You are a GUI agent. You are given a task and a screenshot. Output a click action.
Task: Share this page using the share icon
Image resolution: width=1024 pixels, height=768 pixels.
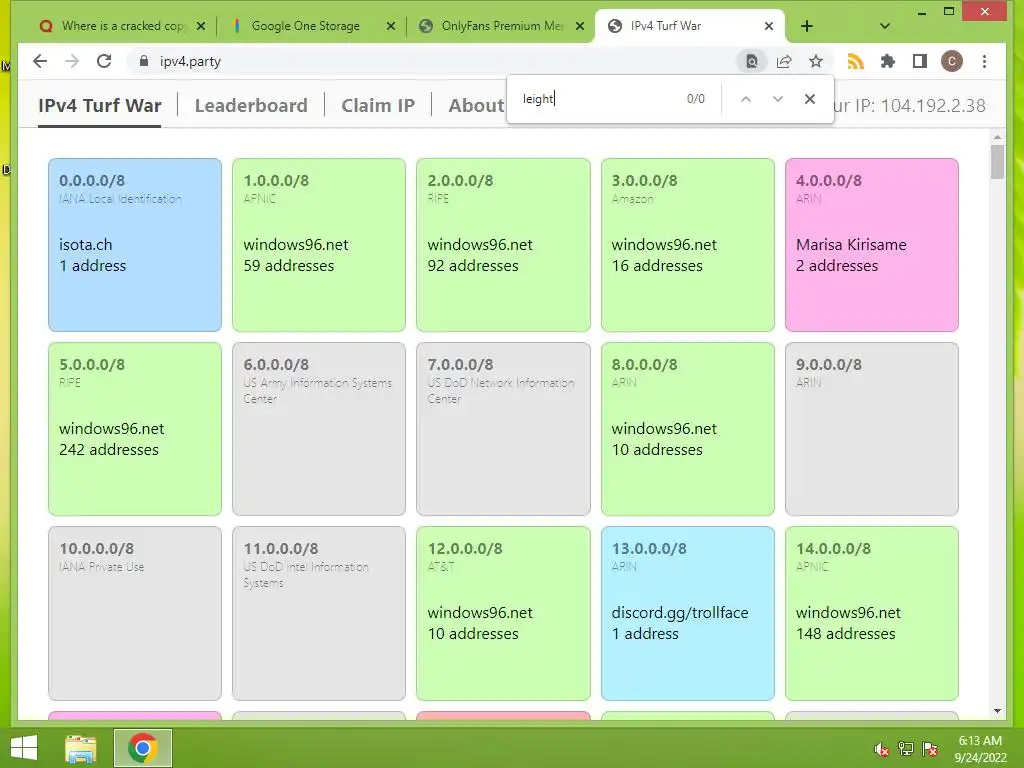pyautogui.click(x=784, y=61)
